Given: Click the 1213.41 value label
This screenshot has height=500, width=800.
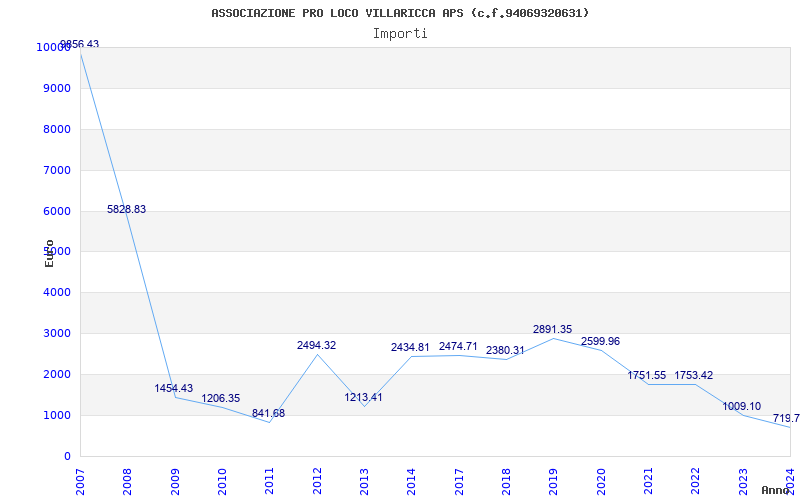Looking at the screenshot, I should click(363, 397).
